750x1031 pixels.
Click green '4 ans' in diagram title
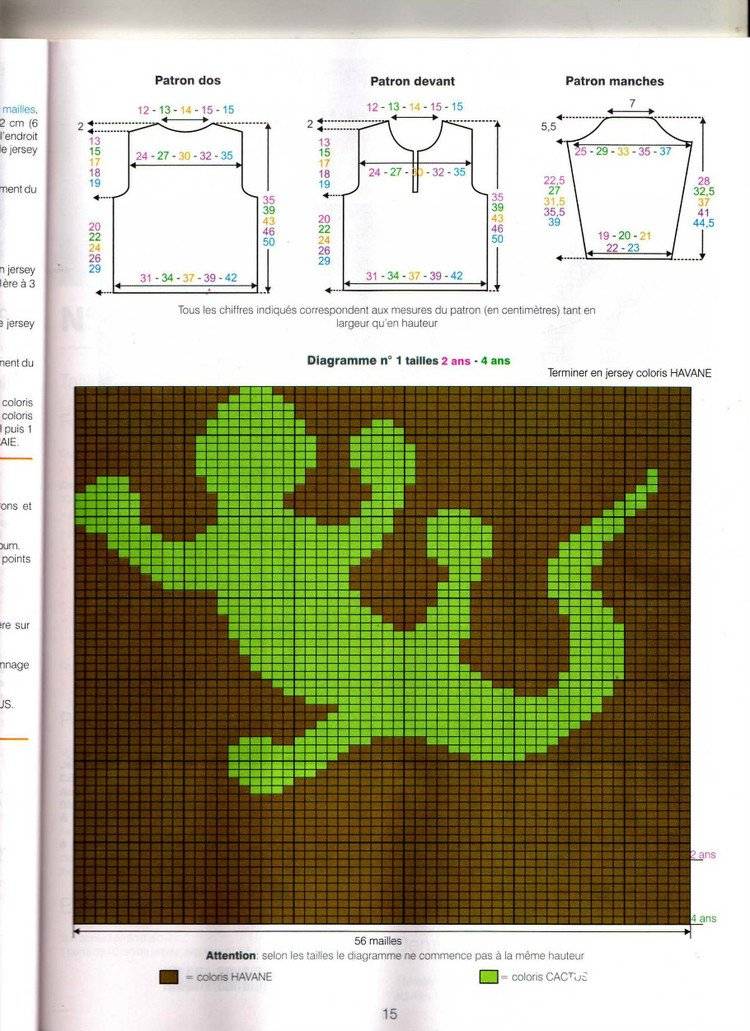[496, 360]
